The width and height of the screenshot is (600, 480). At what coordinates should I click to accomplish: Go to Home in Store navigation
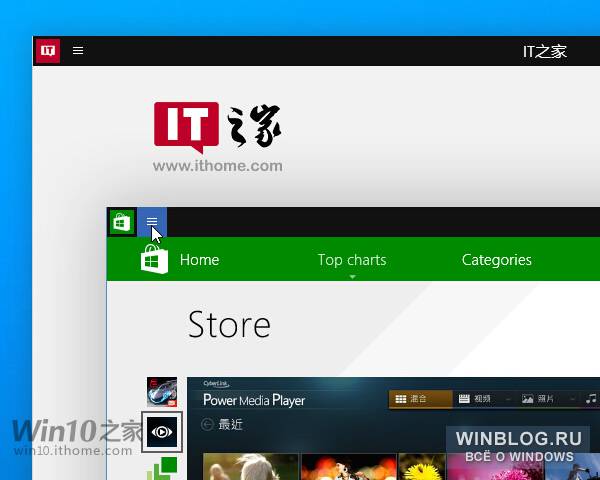click(199, 260)
